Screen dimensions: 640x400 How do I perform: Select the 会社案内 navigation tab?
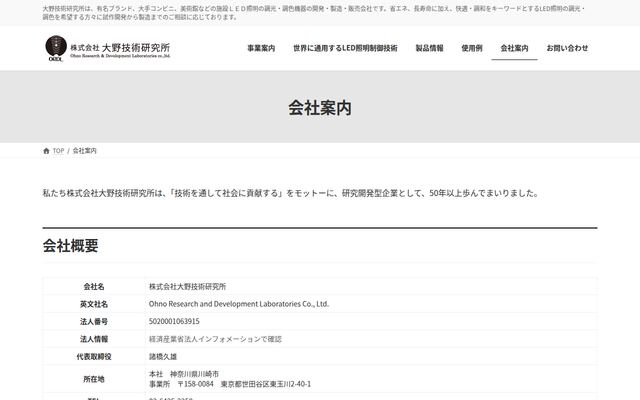click(x=514, y=48)
